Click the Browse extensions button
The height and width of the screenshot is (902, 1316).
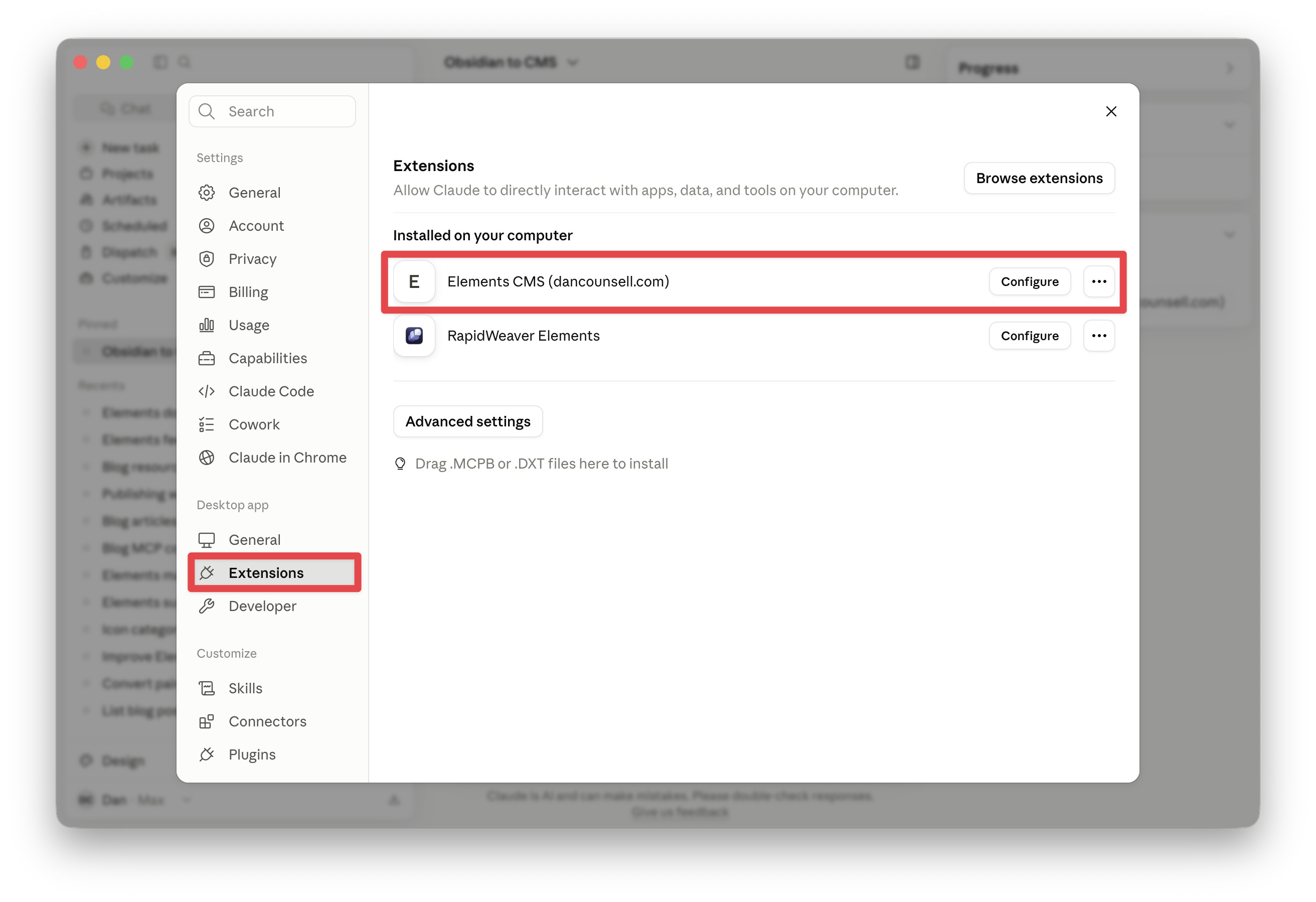[1039, 178]
